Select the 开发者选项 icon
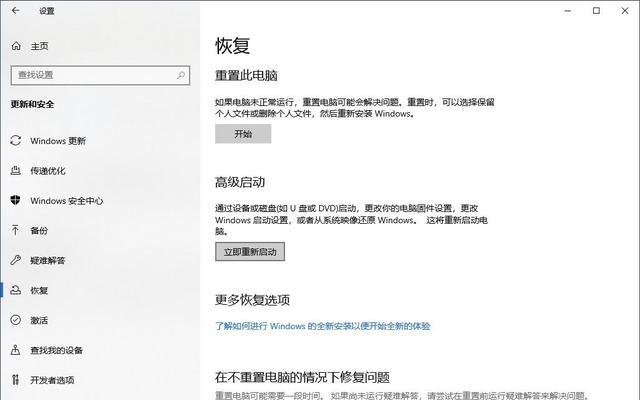Screen dimensions: 640x400 coord(16,380)
